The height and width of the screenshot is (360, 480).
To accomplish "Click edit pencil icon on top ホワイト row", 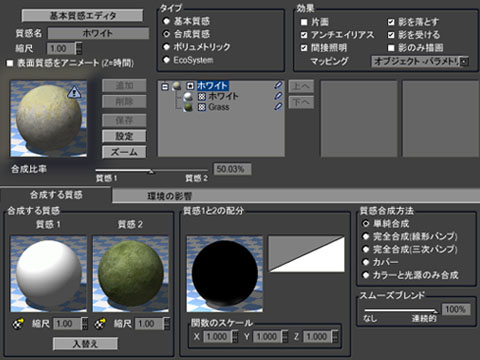I will coord(278,85).
